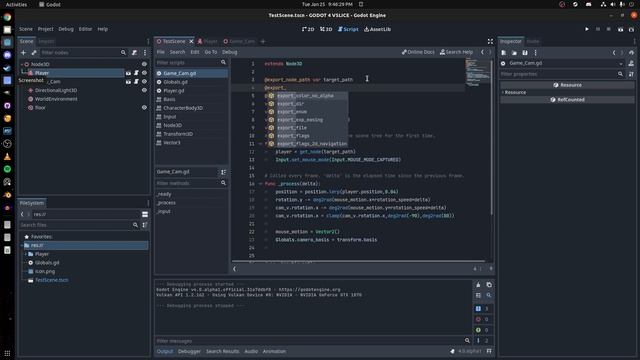Viewport: 640px width, 360px height.
Task: Run the project with the play button
Action: 587,29
